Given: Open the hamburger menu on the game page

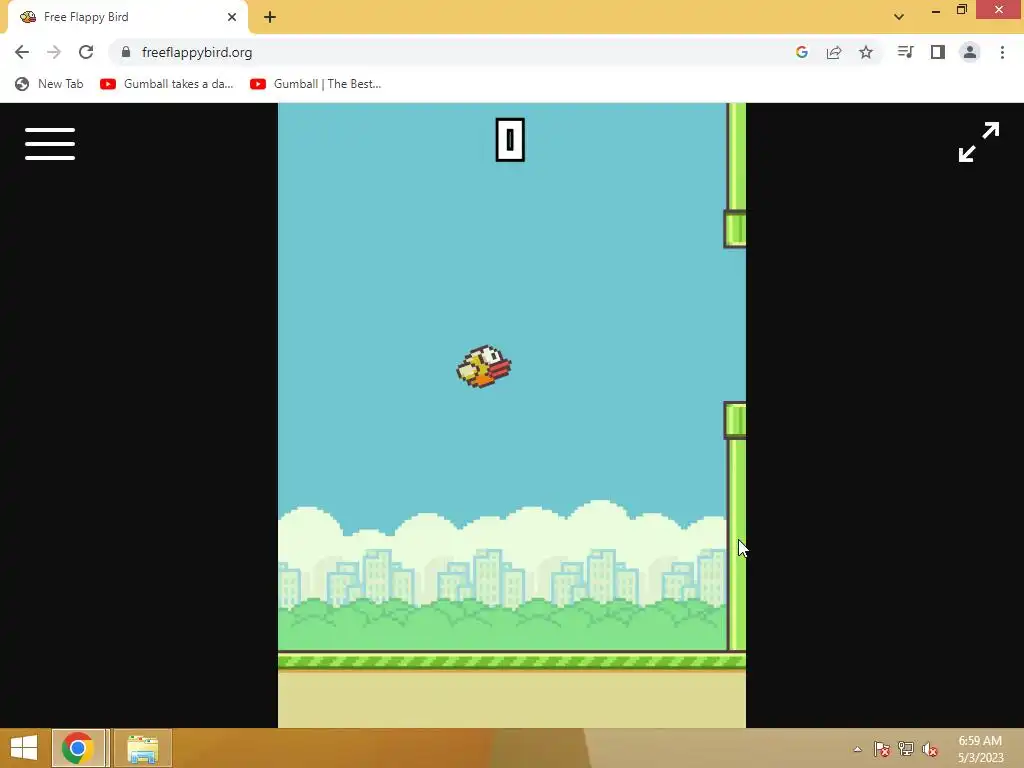Looking at the screenshot, I should coord(50,144).
